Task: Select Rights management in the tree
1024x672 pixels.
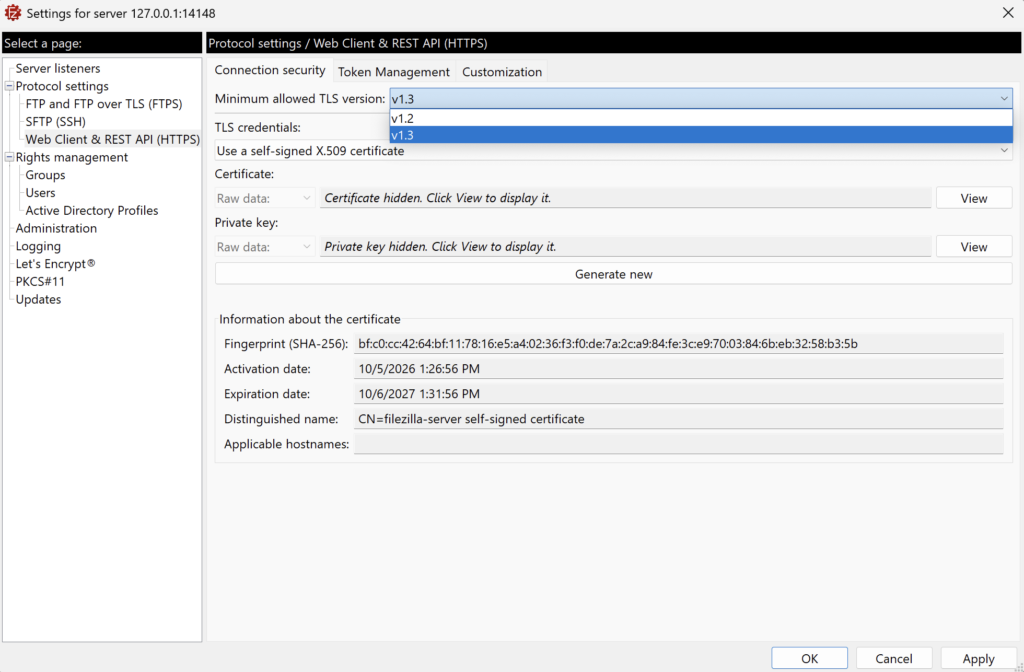Action: 72,157
